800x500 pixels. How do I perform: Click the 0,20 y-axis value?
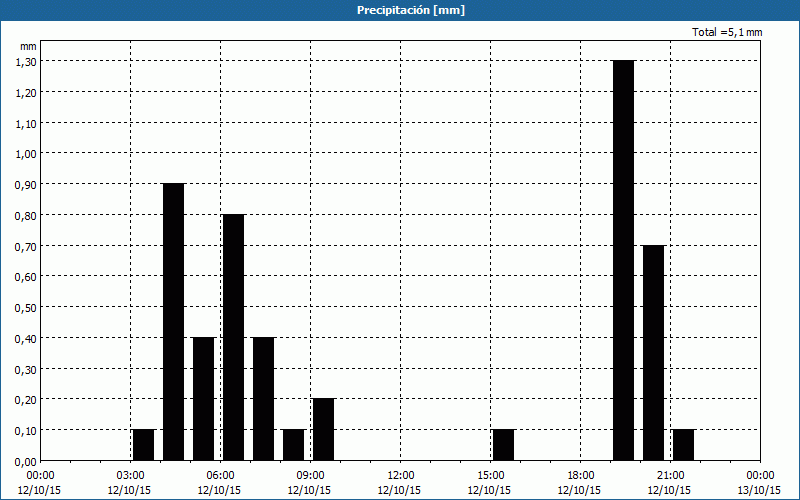(26, 399)
